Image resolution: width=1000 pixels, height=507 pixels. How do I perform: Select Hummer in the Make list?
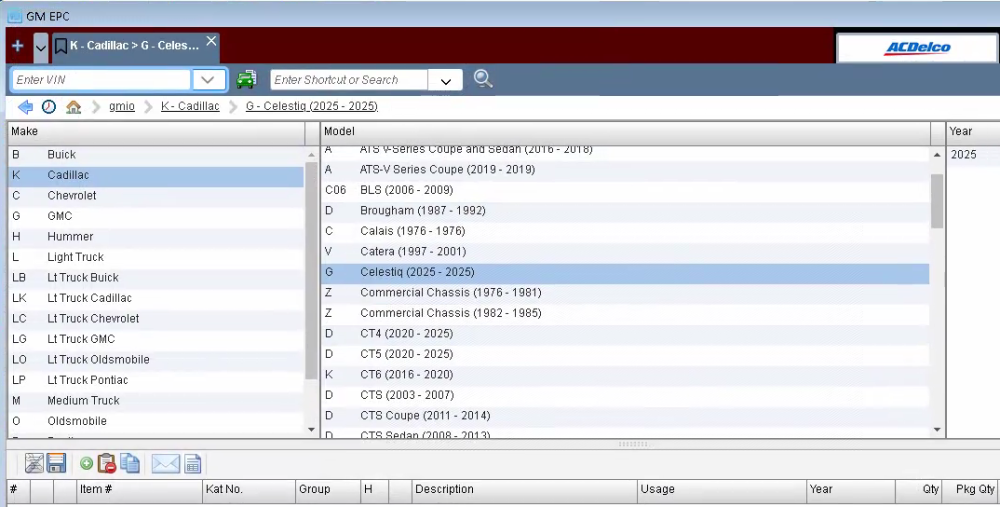click(156, 237)
